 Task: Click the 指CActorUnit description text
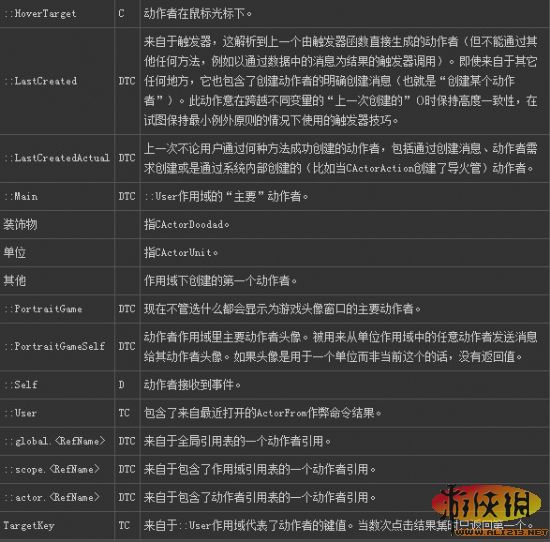[x=181, y=253]
